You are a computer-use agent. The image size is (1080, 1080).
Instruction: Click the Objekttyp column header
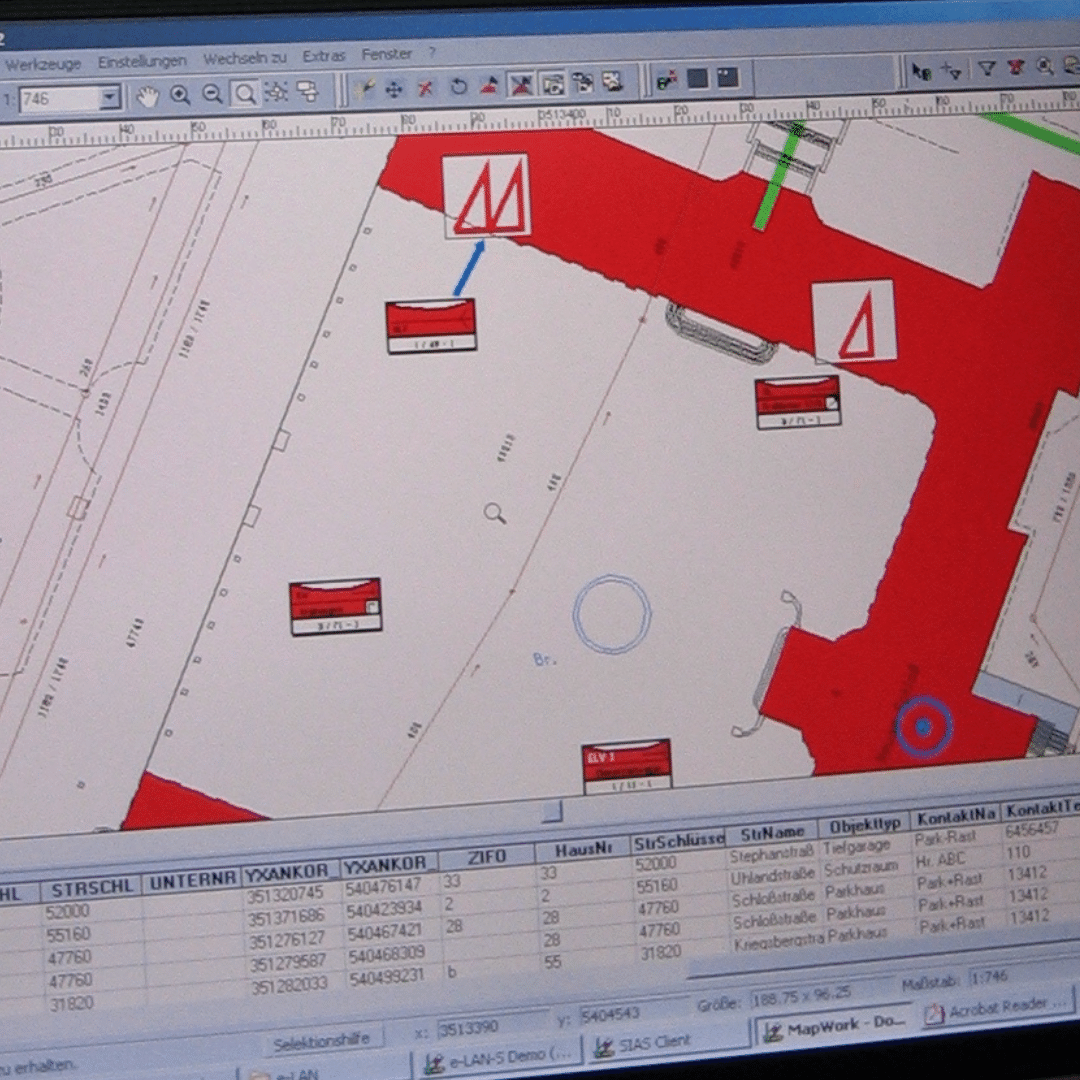coord(865,826)
